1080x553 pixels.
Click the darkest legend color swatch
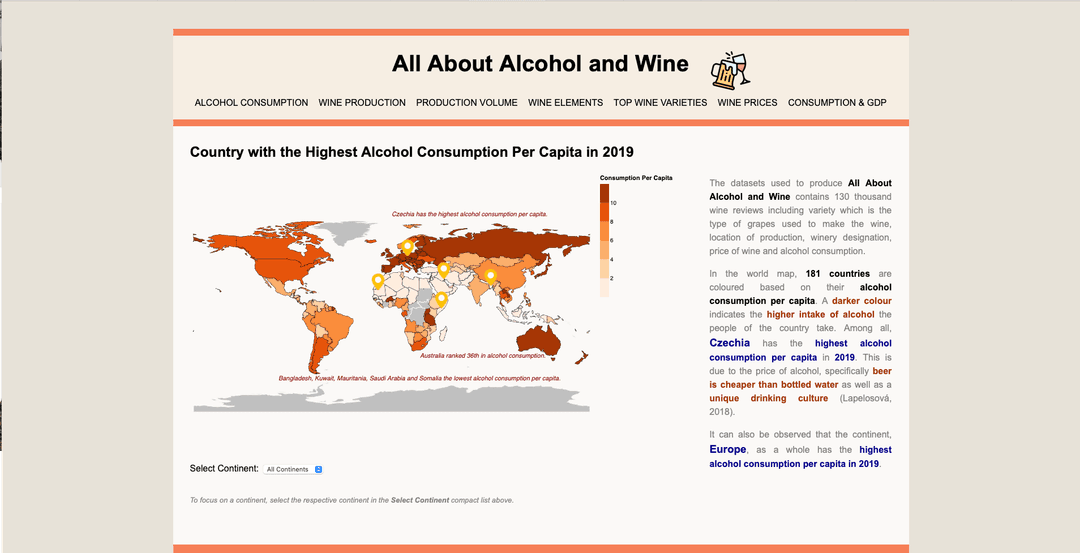pos(605,193)
